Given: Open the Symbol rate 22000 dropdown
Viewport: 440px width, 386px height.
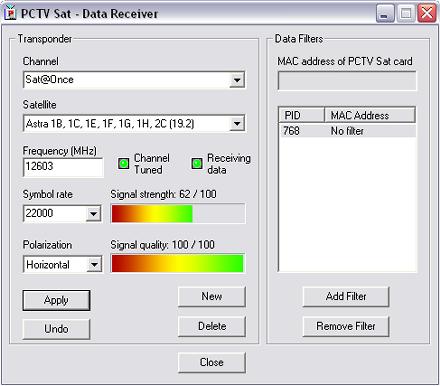Looking at the screenshot, I should (93, 214).
